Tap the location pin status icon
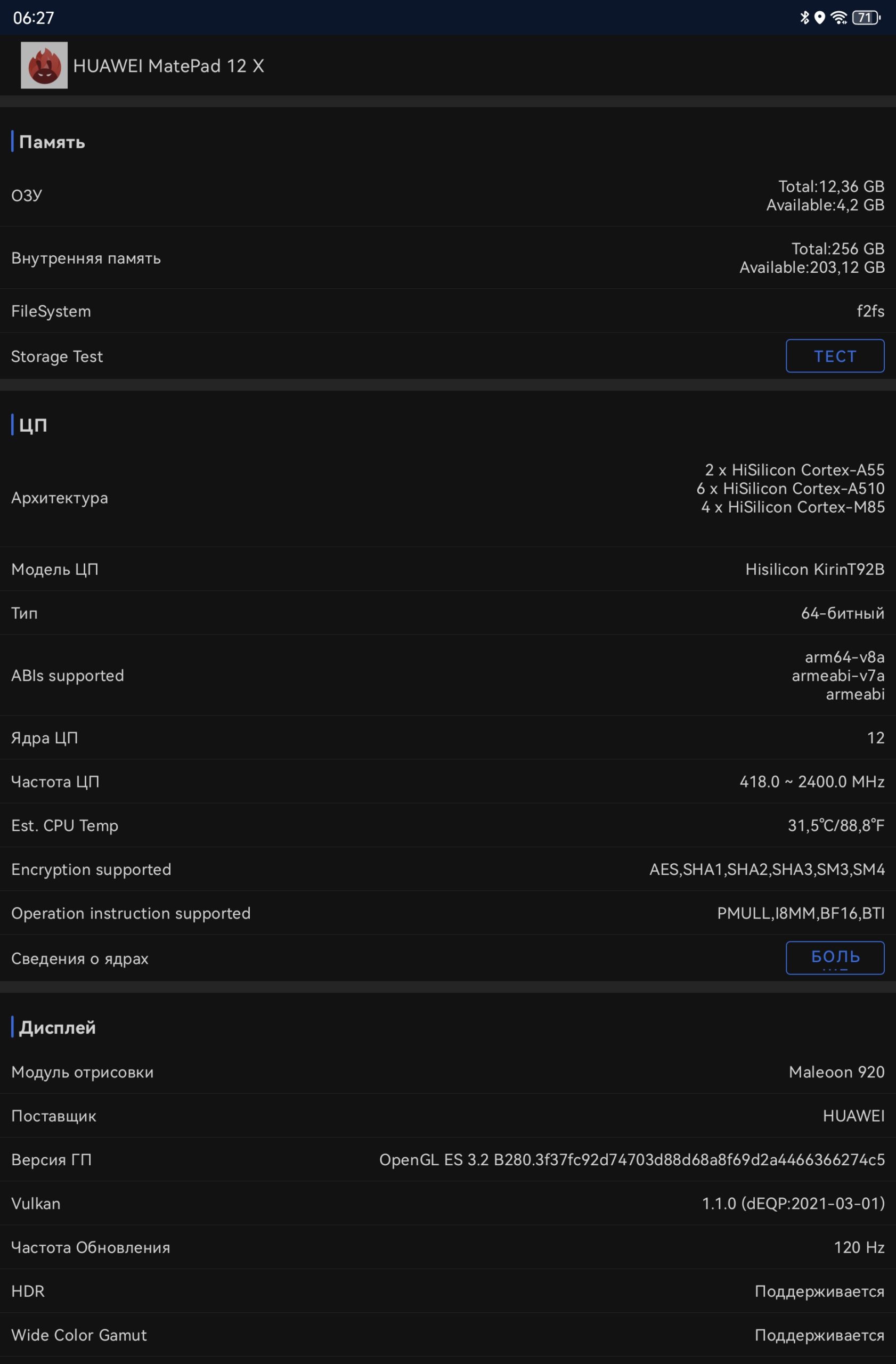 pos(820,18)
